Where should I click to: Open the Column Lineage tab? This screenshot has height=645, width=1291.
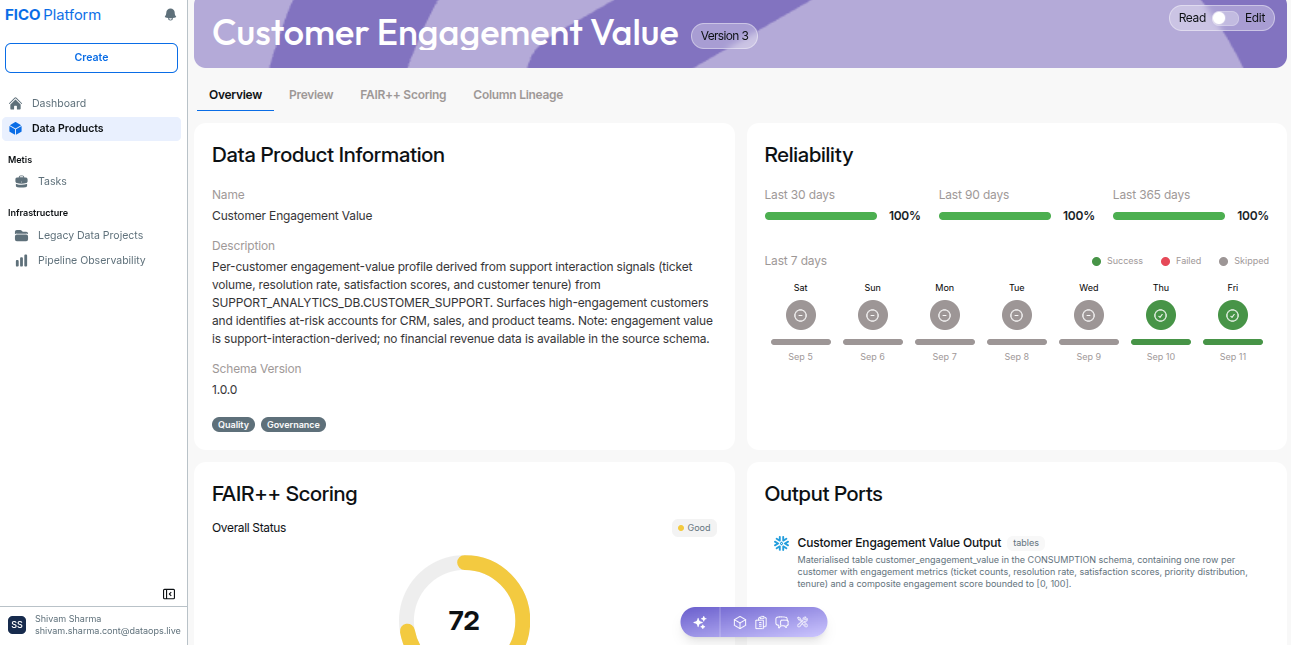(518, 95)
